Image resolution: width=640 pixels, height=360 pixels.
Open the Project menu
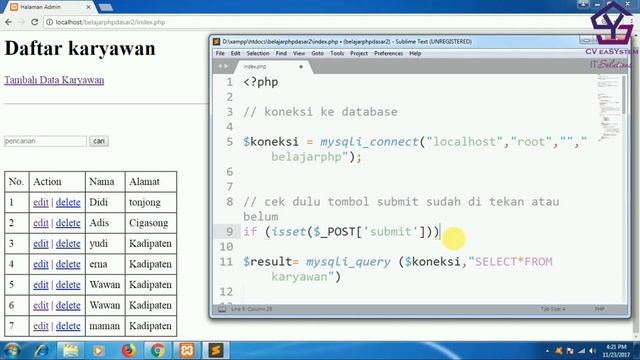359,53
